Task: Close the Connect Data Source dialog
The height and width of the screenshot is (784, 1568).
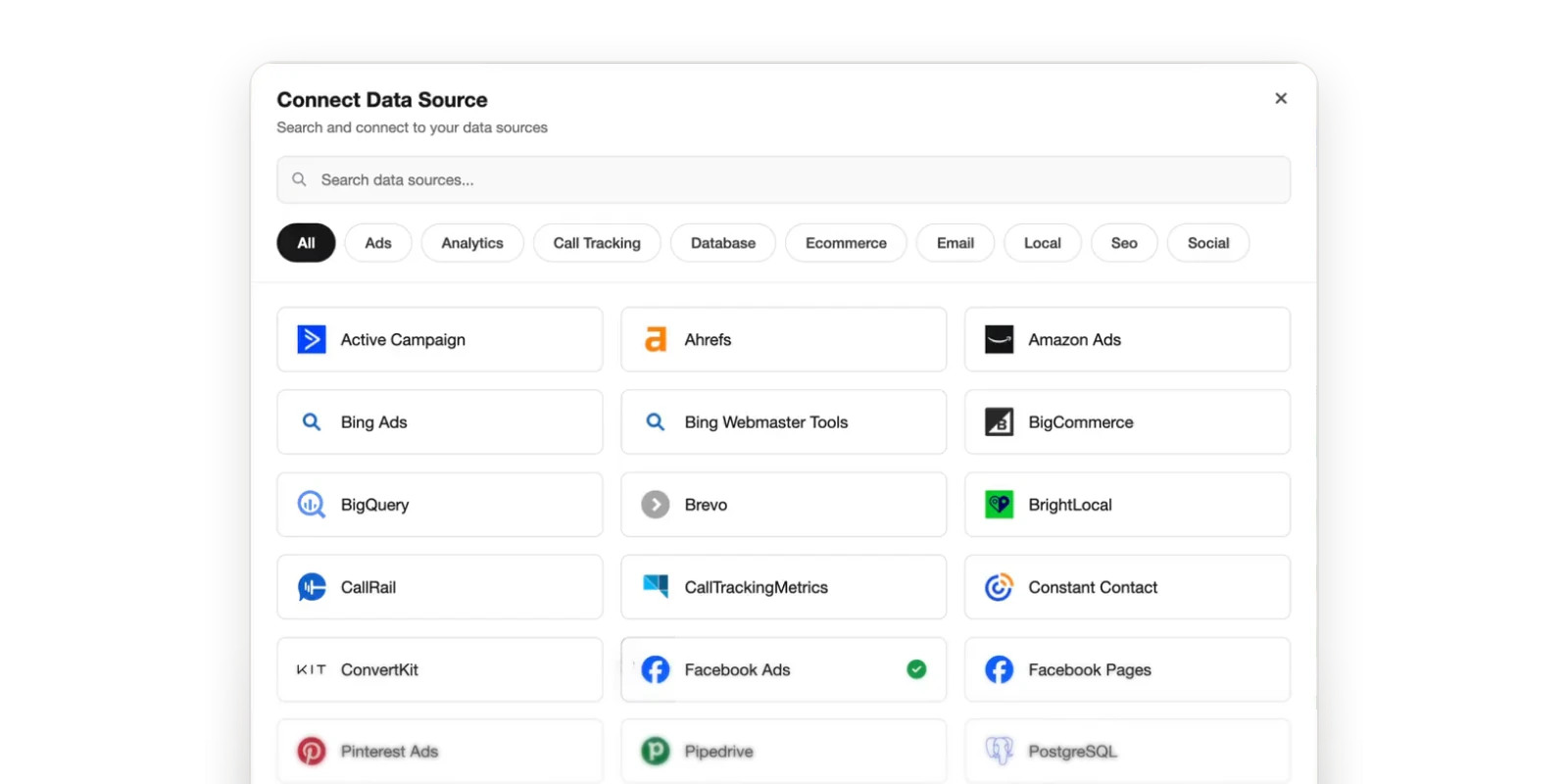Action: pyautogui.click(x=1281, y=98)
